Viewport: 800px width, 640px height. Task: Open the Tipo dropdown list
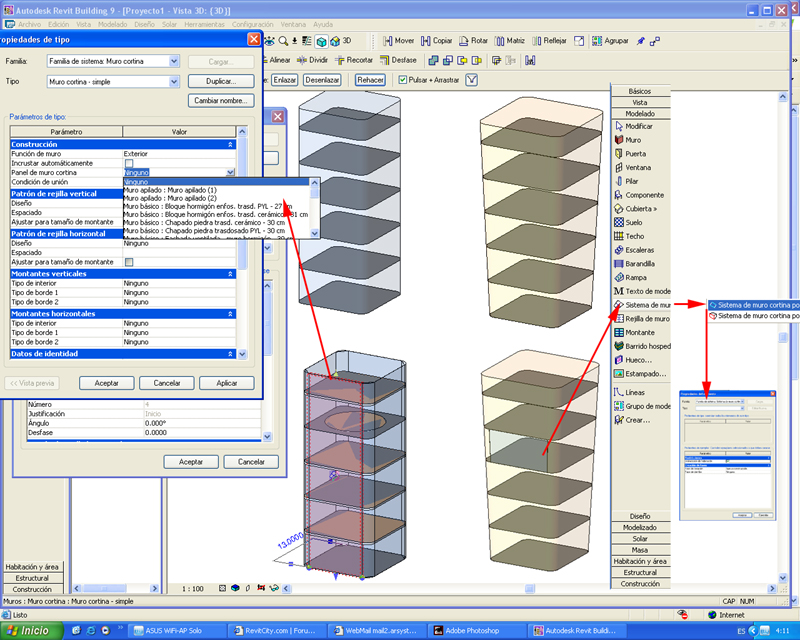(174, 81)
